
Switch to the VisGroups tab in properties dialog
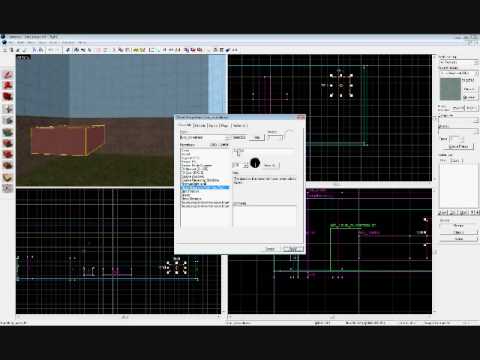coord(240,126)
